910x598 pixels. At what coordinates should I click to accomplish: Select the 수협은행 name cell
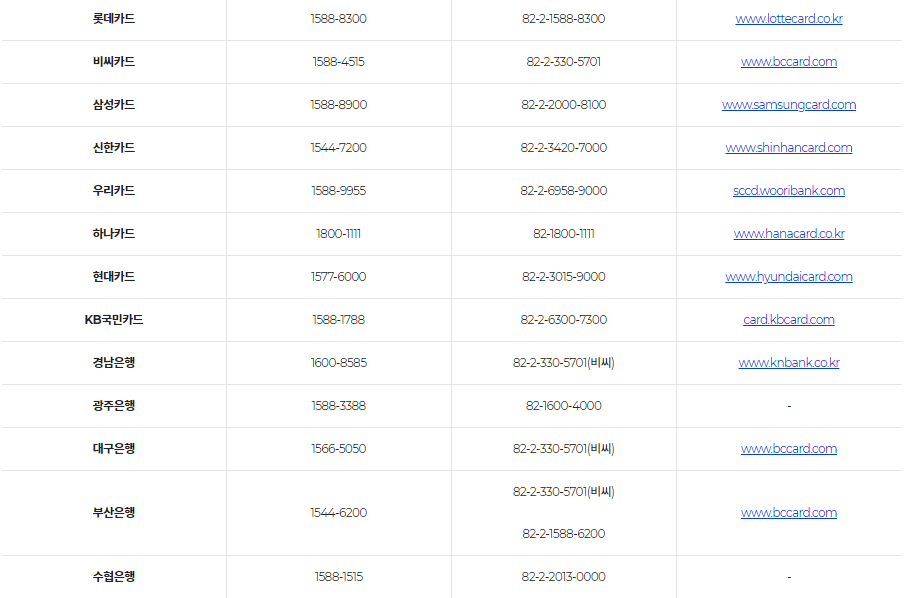click(x=114, y=577)
